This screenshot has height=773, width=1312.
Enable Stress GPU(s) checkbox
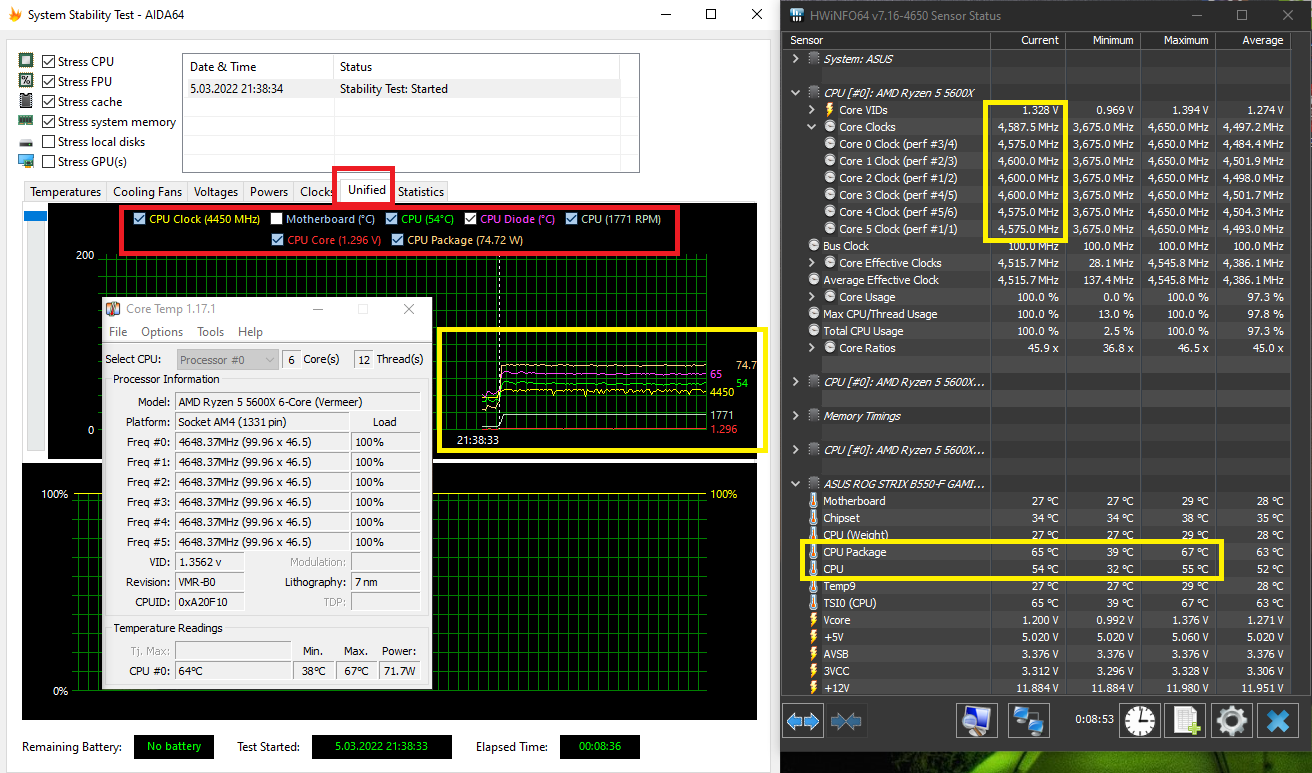click(x=48, y=161)
